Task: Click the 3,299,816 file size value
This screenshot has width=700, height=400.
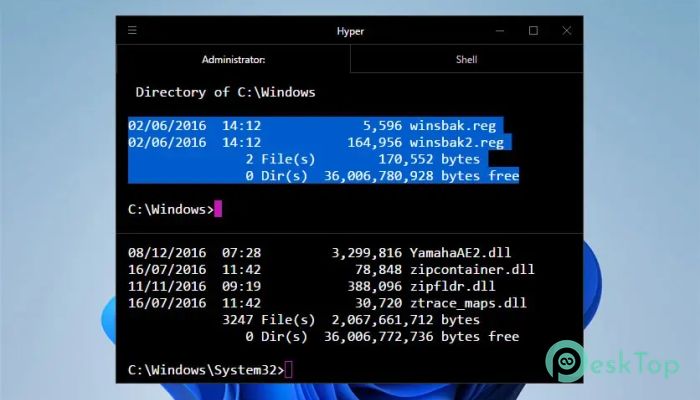Action: coord(367,253)
